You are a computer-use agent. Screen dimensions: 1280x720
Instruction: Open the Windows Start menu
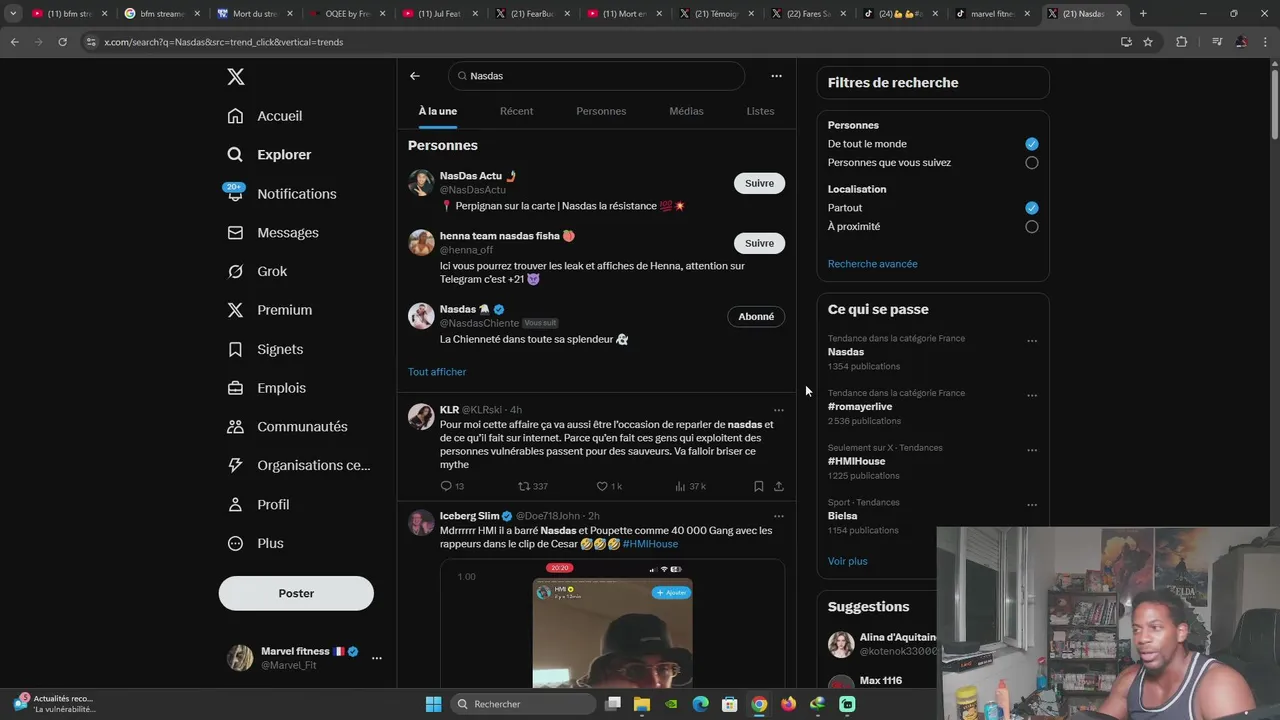click(433, 704)
